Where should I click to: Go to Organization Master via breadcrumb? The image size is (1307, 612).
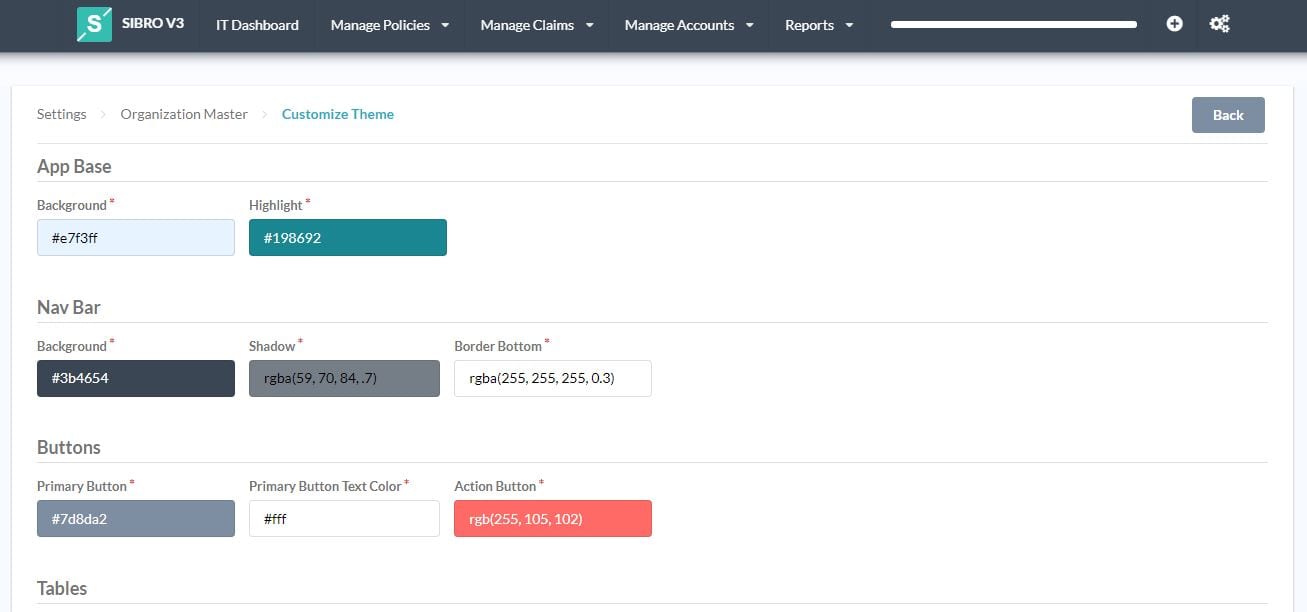pyautogui.click(x=183, y=114)
